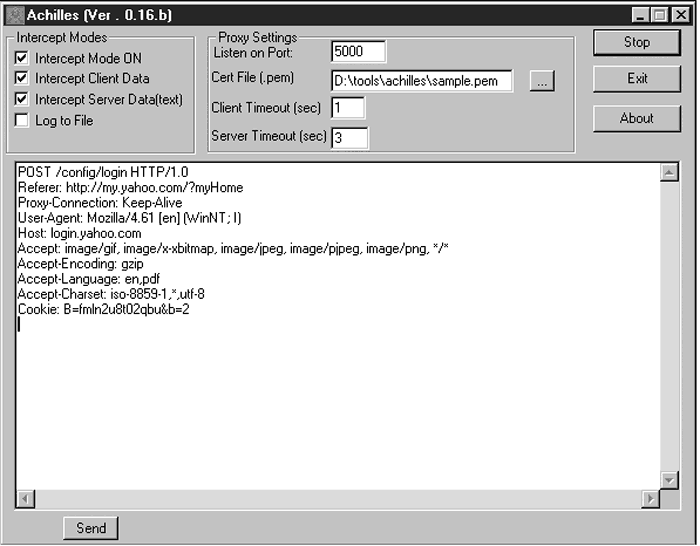Minimize the Achilles window
The image size is (700, 546).
point(641,15)
